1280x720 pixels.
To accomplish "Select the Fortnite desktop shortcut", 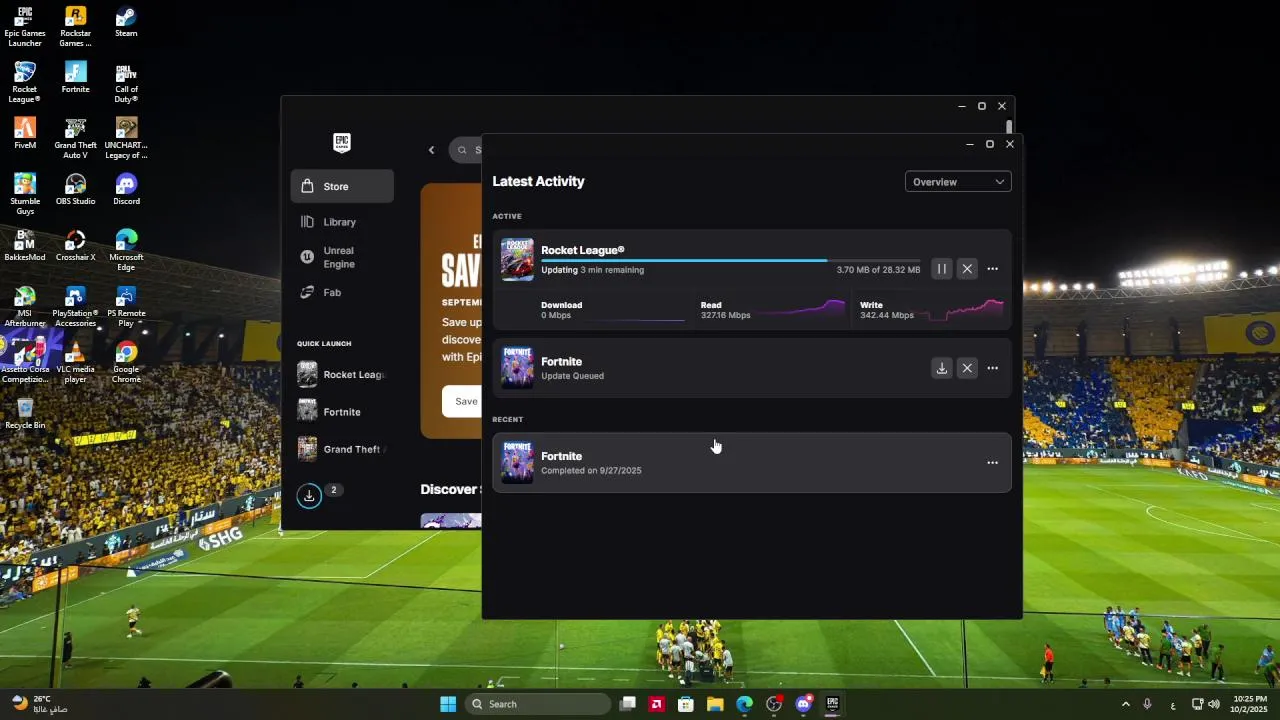I will coord(75,78).
